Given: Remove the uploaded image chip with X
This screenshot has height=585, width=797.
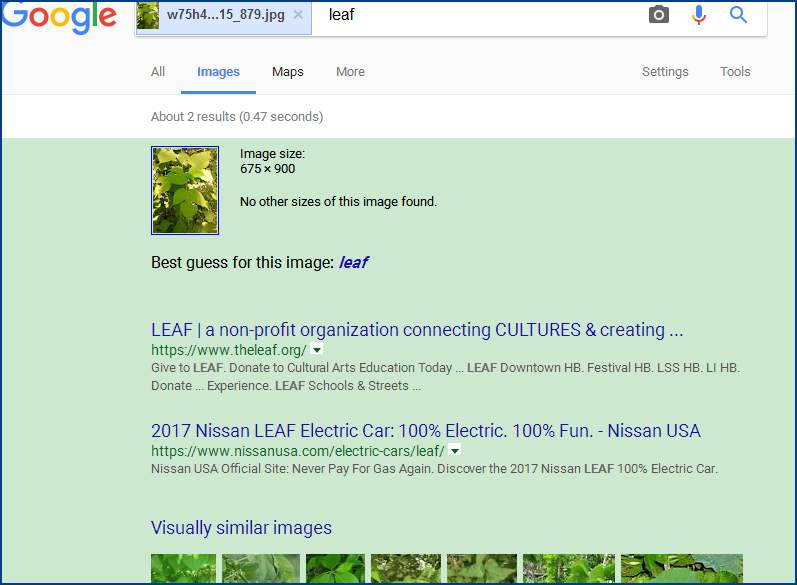Looking at the screenshot, I should pos(298,15).
